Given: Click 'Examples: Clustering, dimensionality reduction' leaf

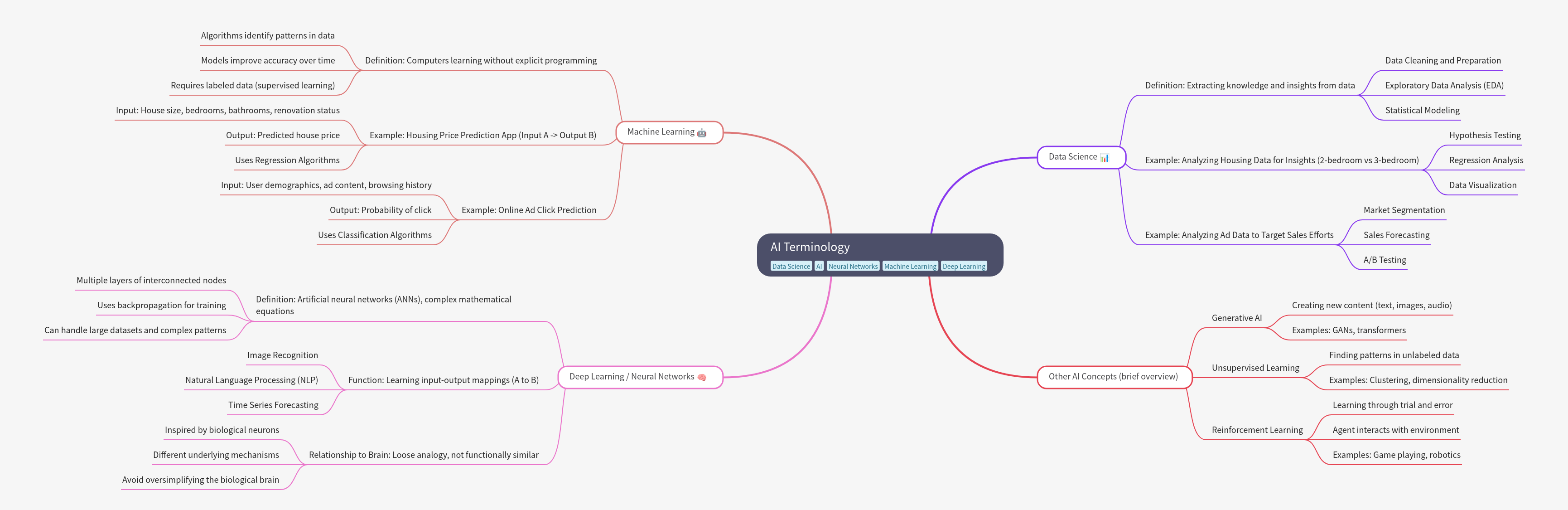Looking at the screenshot, I should [x=1418, y=380].
